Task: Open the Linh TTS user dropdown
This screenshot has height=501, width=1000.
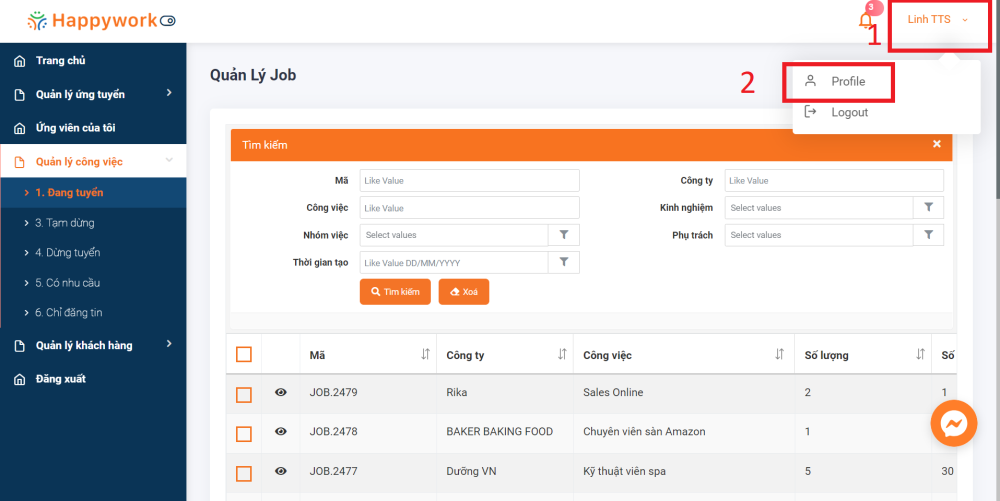Action: [x=937, y=20]
